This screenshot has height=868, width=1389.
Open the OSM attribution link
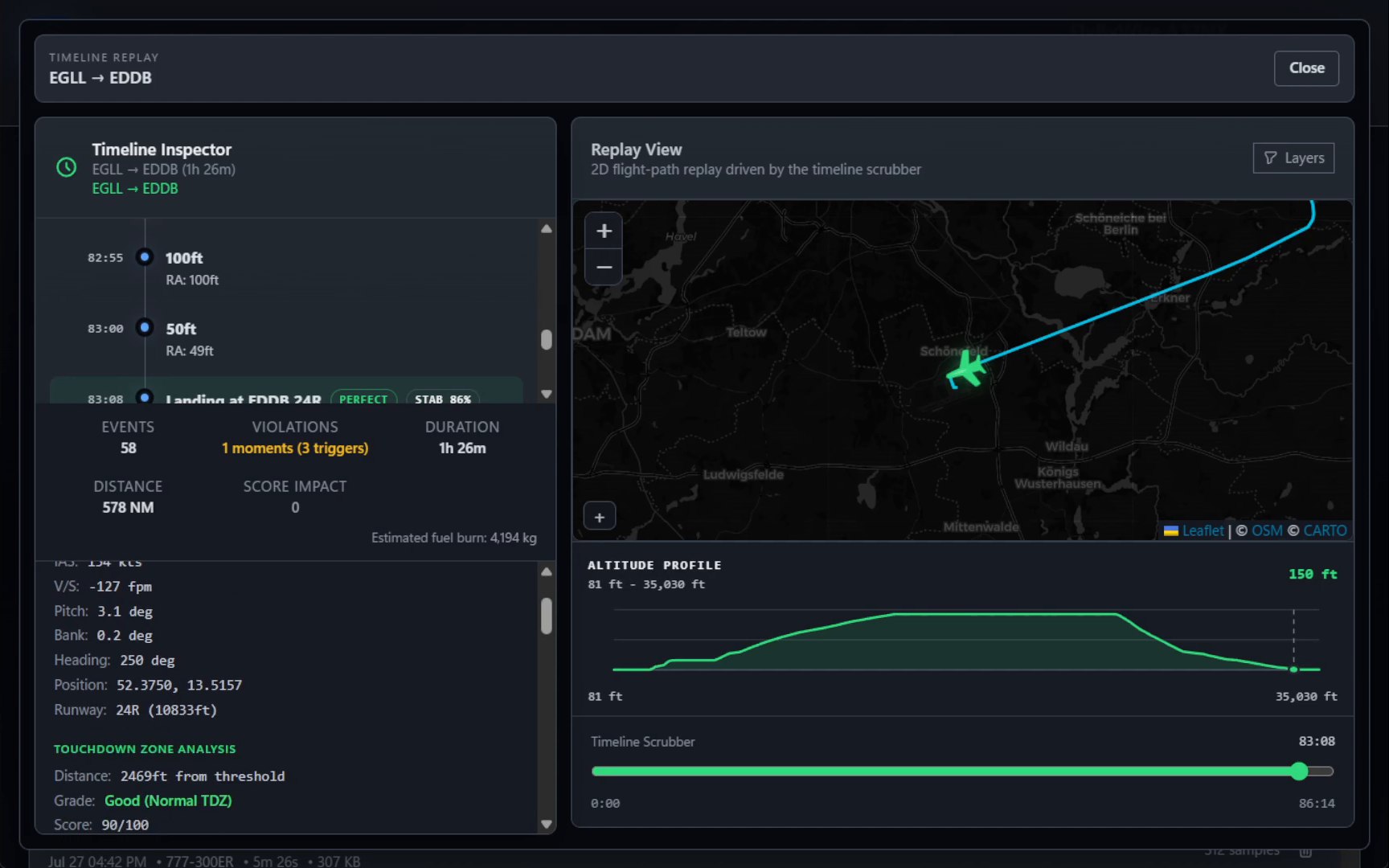[x=1267, y=530]
